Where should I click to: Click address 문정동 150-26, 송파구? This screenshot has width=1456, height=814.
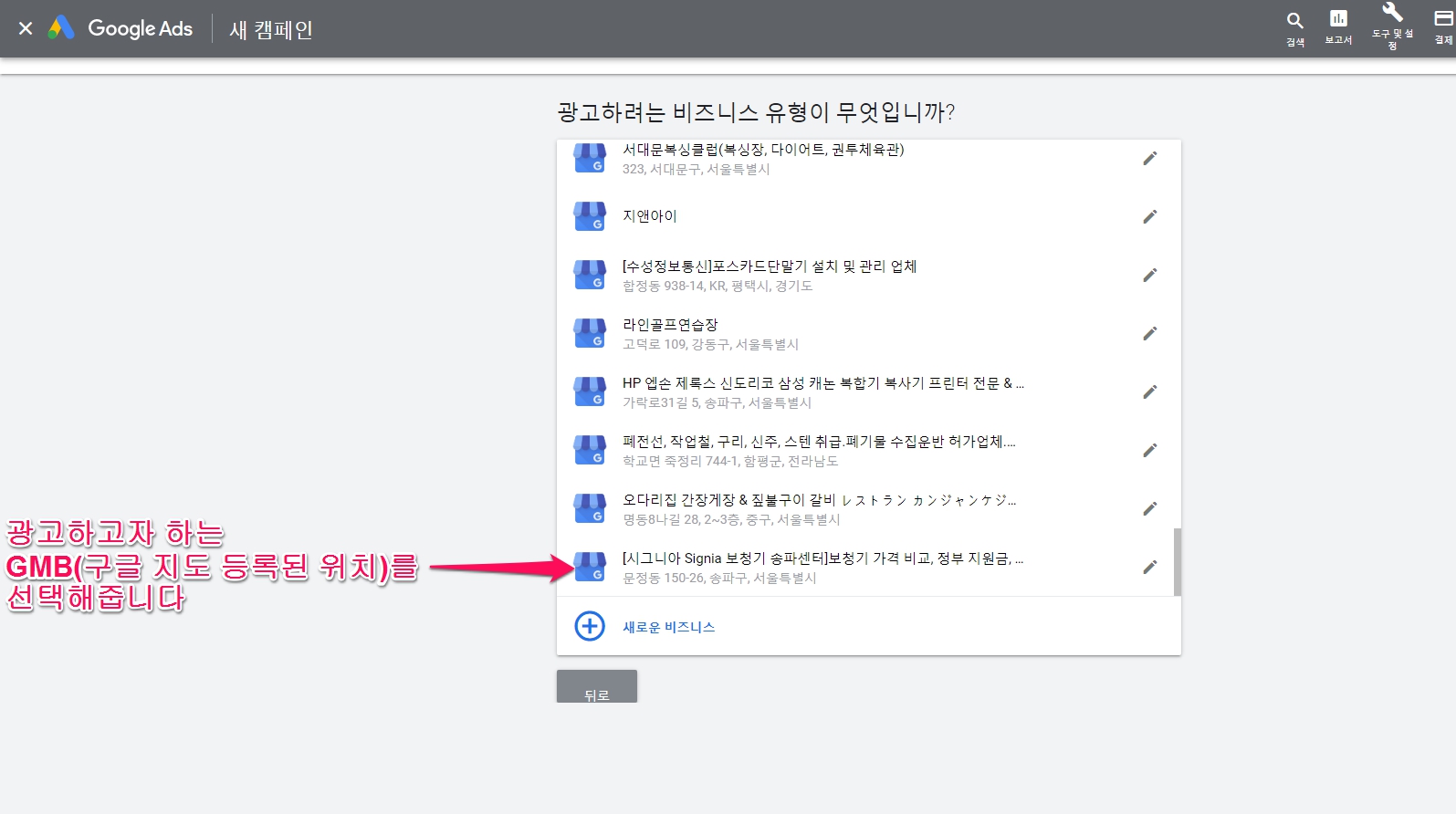(719, 578)
